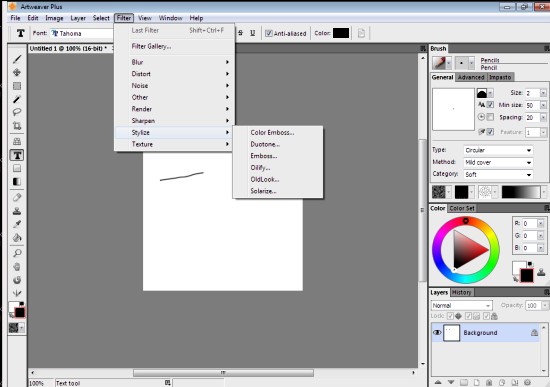Open the layer Opacity dropdown arrow

point(545,306)
